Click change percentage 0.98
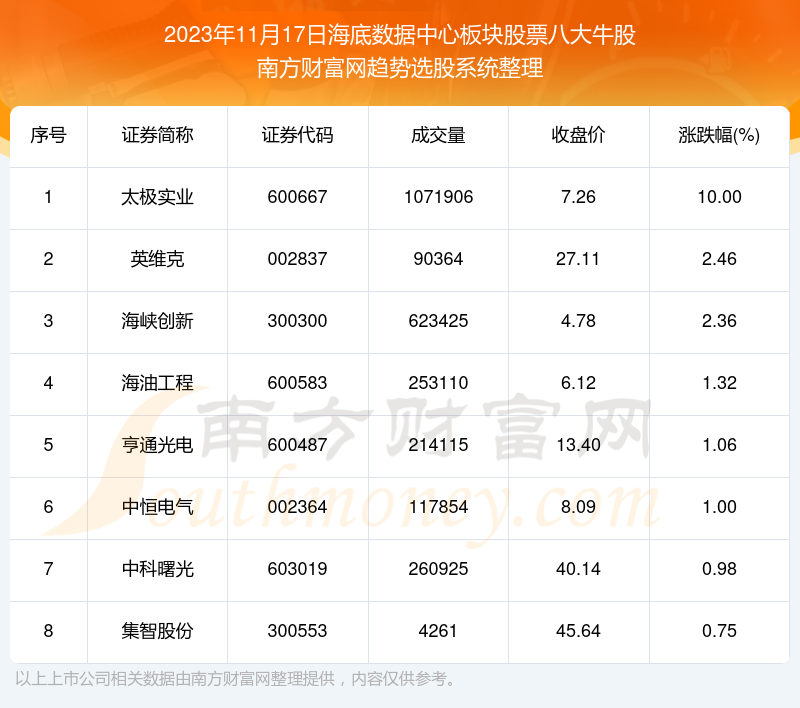 tap(719, 569)
